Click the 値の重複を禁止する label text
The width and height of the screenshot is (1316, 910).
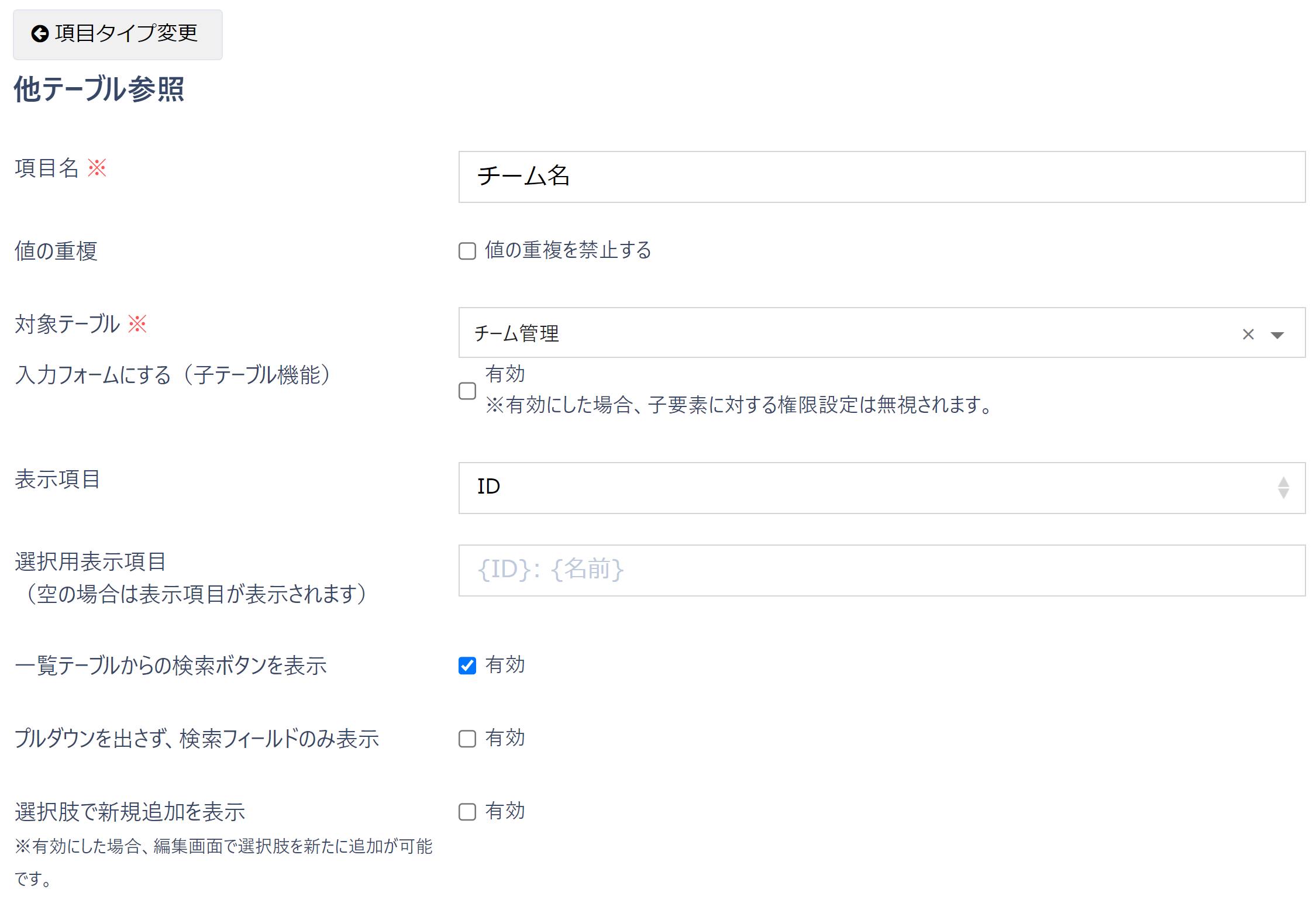(x=567, y=250)
